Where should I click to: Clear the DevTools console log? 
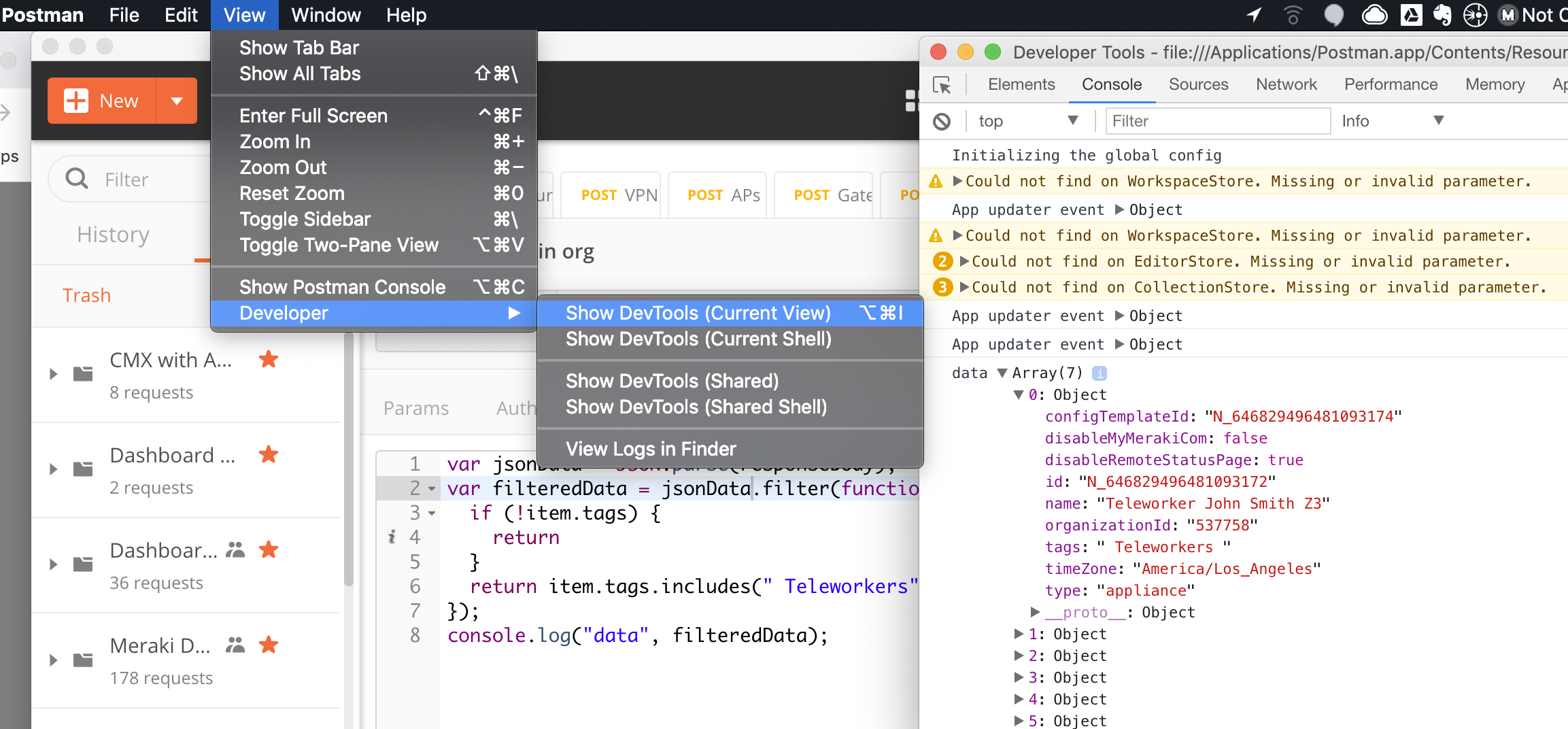(942, 120)
